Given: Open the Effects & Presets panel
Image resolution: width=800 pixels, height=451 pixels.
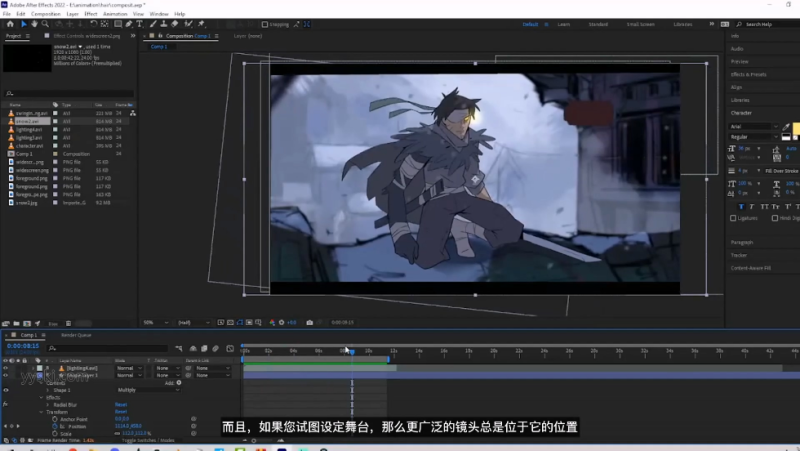Looking at the screenshot, I should point(748,74).
